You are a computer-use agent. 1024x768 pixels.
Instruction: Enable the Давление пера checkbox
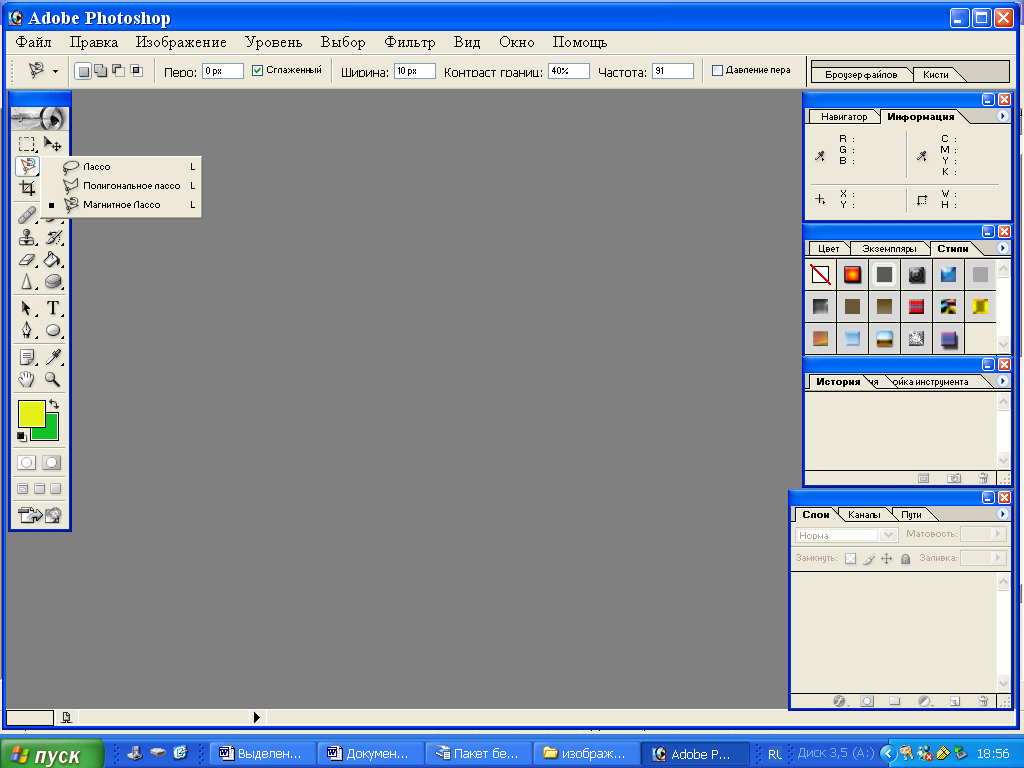pyautogui.click(x=717, y=70)
